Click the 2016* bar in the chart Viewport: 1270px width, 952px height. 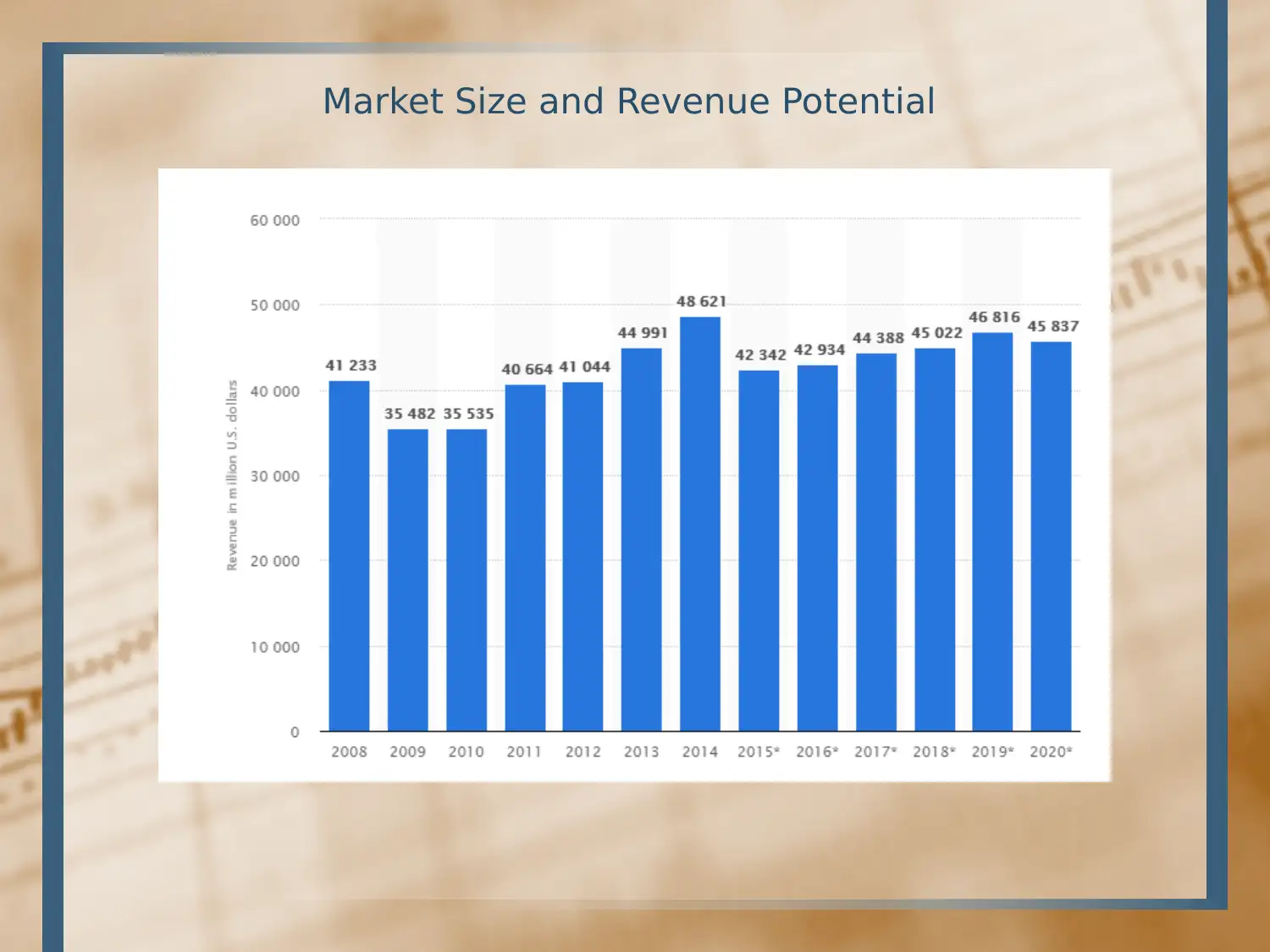(x=817, y=548)
